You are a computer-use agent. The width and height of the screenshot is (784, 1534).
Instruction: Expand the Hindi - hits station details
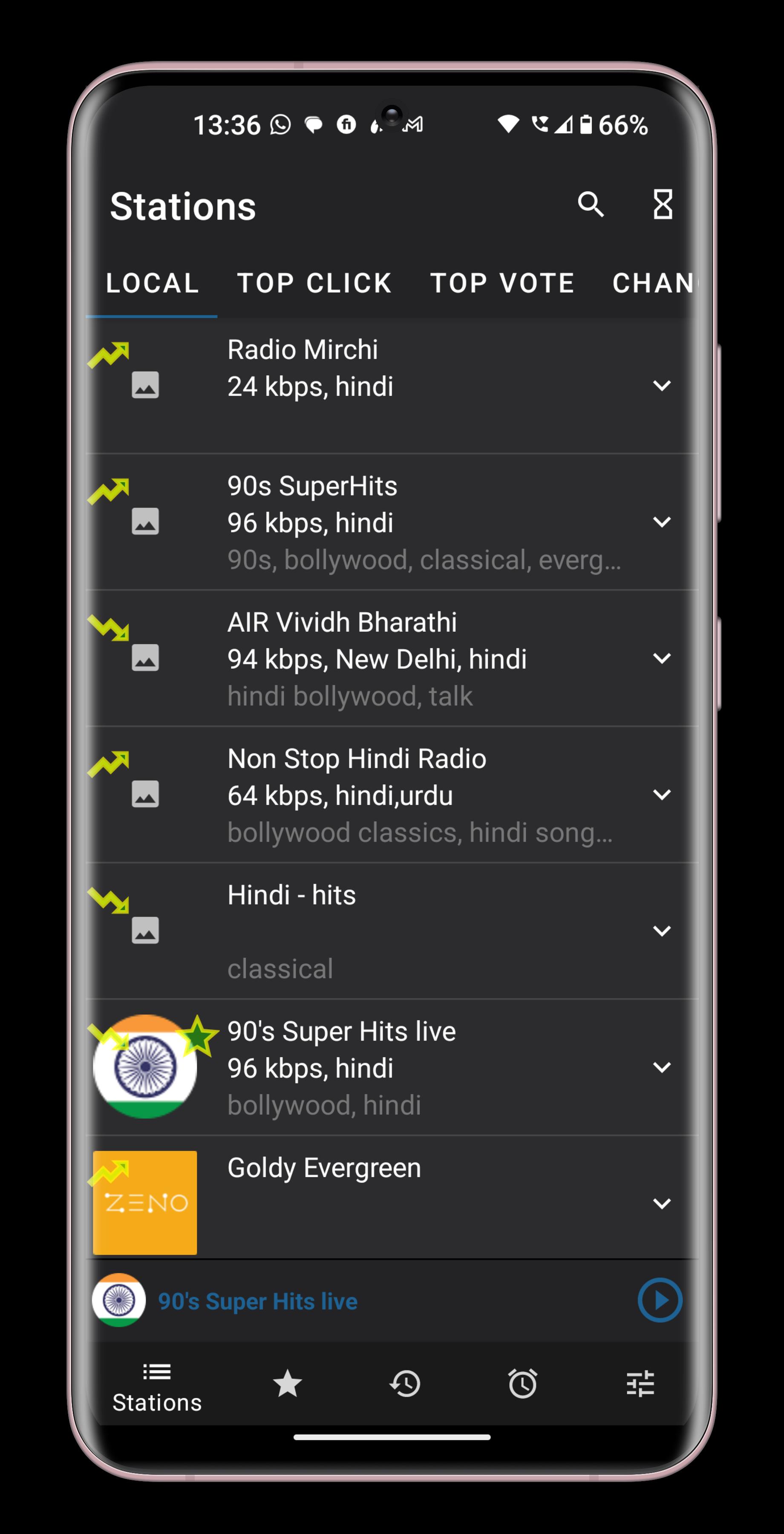[x=662, y=931]
